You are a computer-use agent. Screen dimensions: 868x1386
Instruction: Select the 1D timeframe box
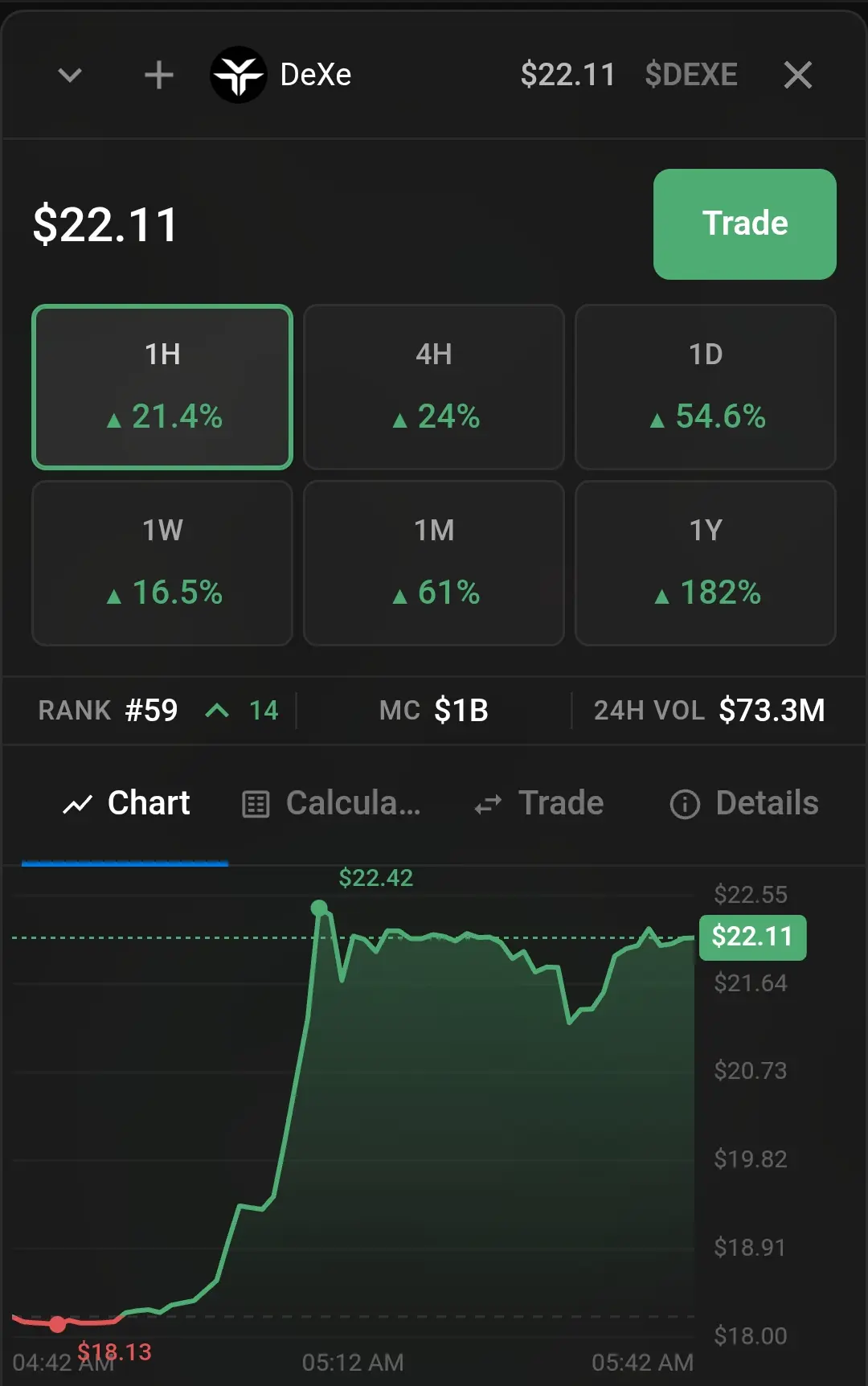pyautogui.click(x=706, y=387)
